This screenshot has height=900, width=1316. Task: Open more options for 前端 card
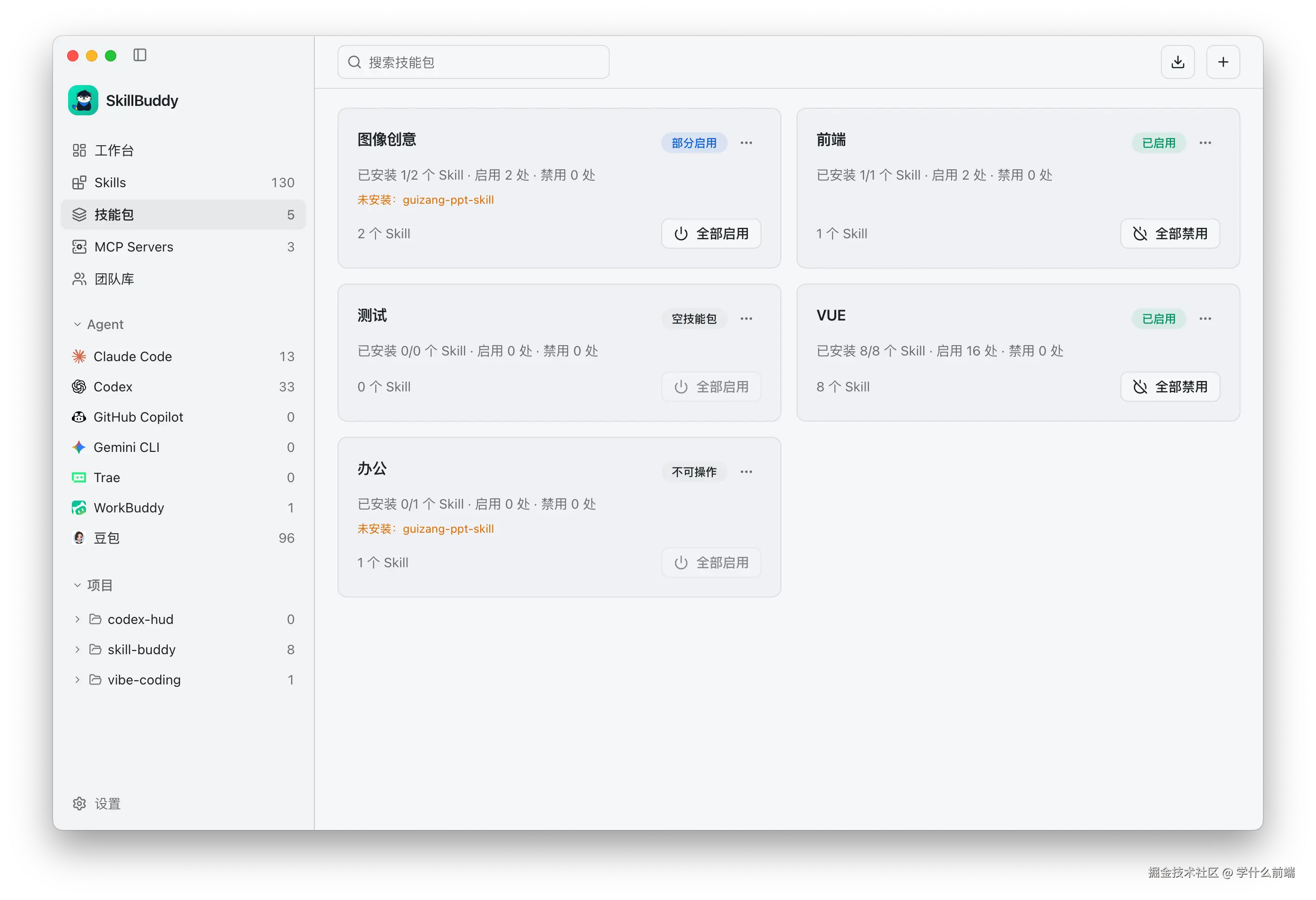point(1205,143)
